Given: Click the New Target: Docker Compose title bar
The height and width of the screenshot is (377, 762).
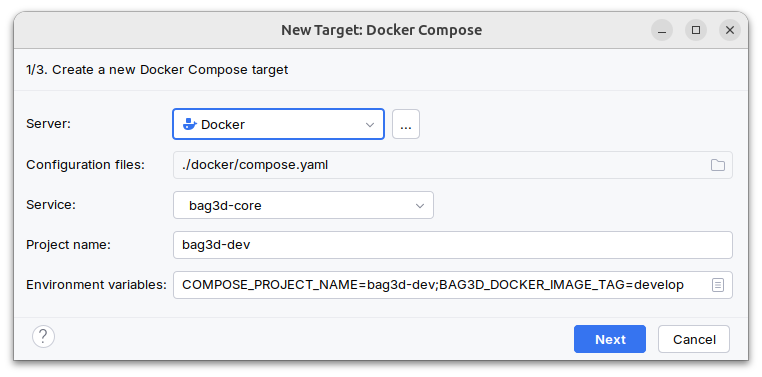Looking at the screenshot, I should coord(381,30).
